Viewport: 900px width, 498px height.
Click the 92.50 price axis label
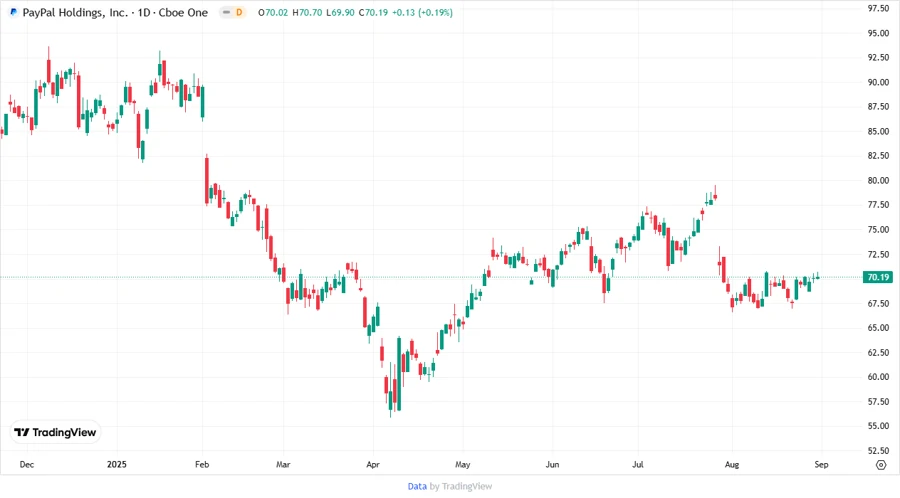(878, 57)
